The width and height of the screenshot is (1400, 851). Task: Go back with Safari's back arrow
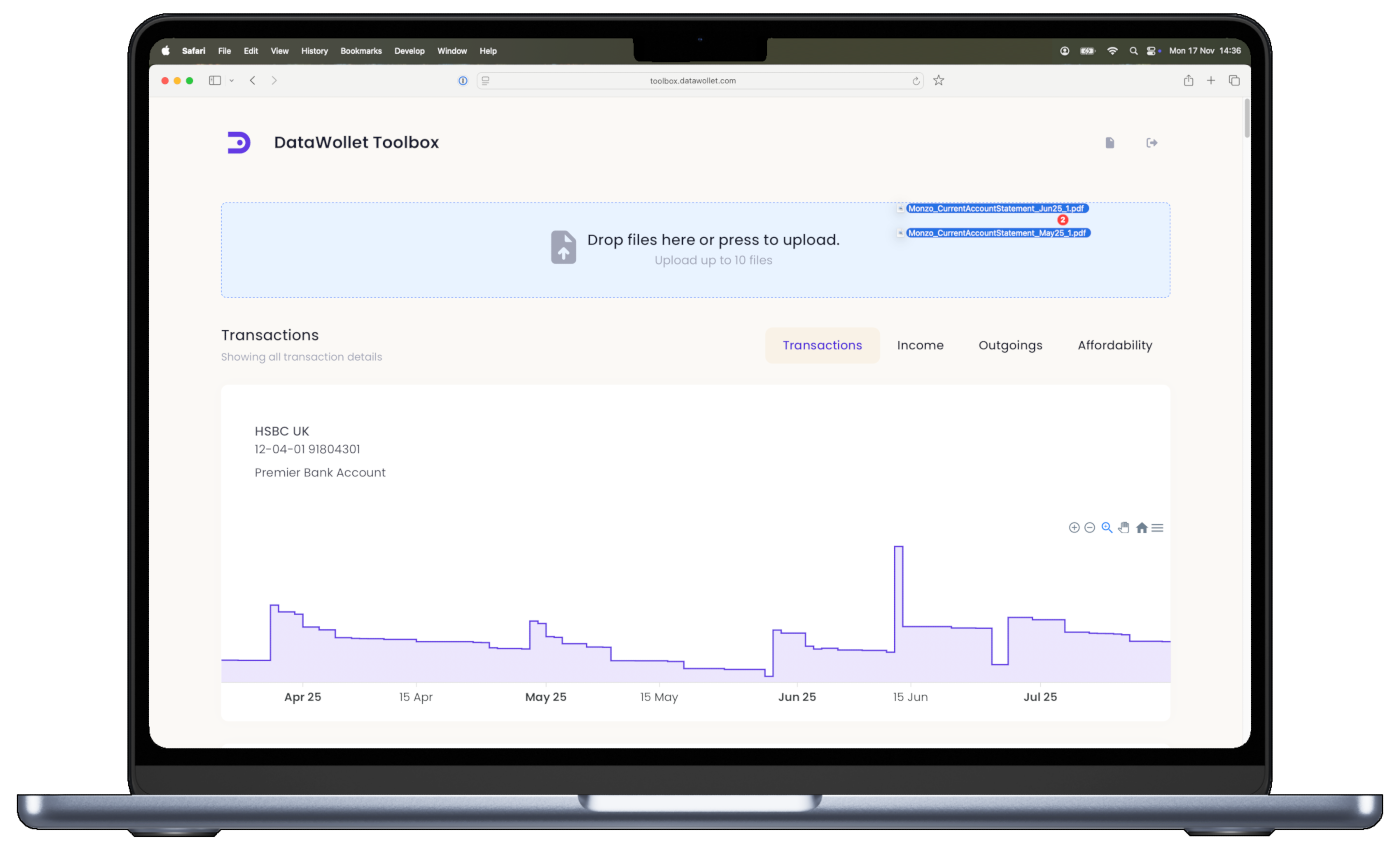252,81
